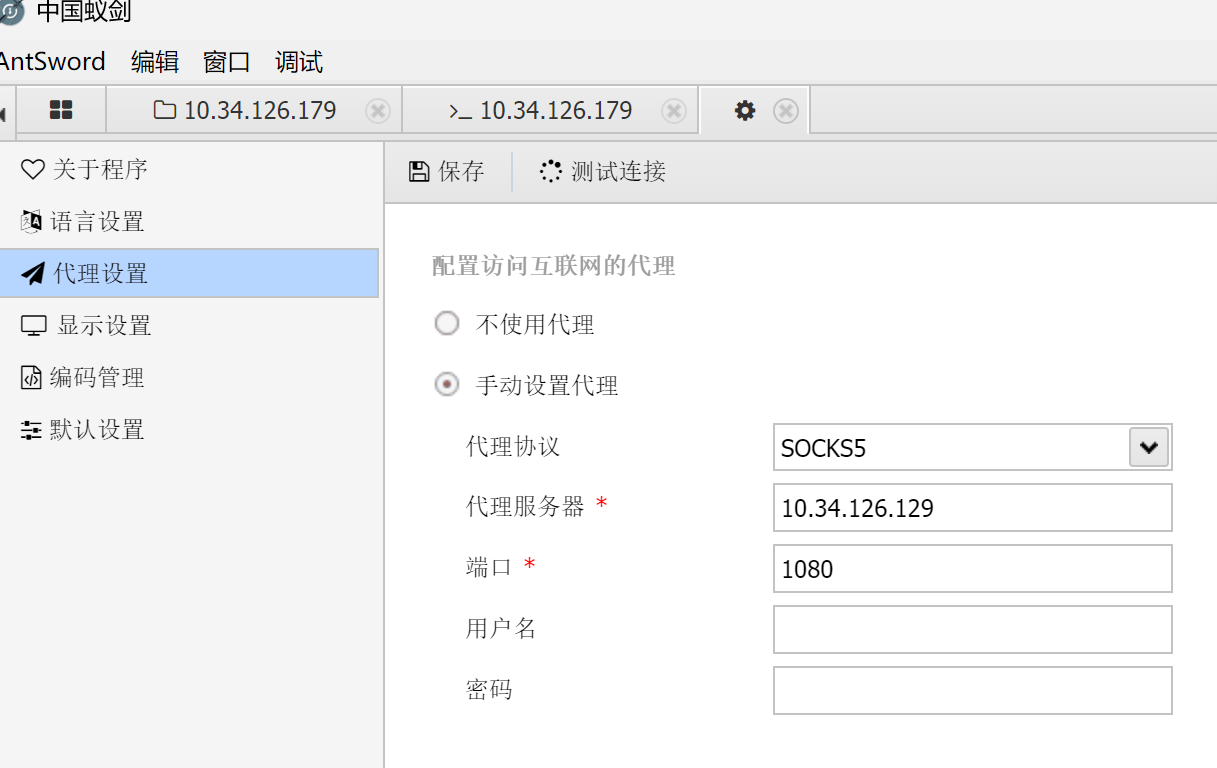The height and width of the screenshot is (768, 1217).
Task: Click the 保存 save button
Action: [447, 172]
